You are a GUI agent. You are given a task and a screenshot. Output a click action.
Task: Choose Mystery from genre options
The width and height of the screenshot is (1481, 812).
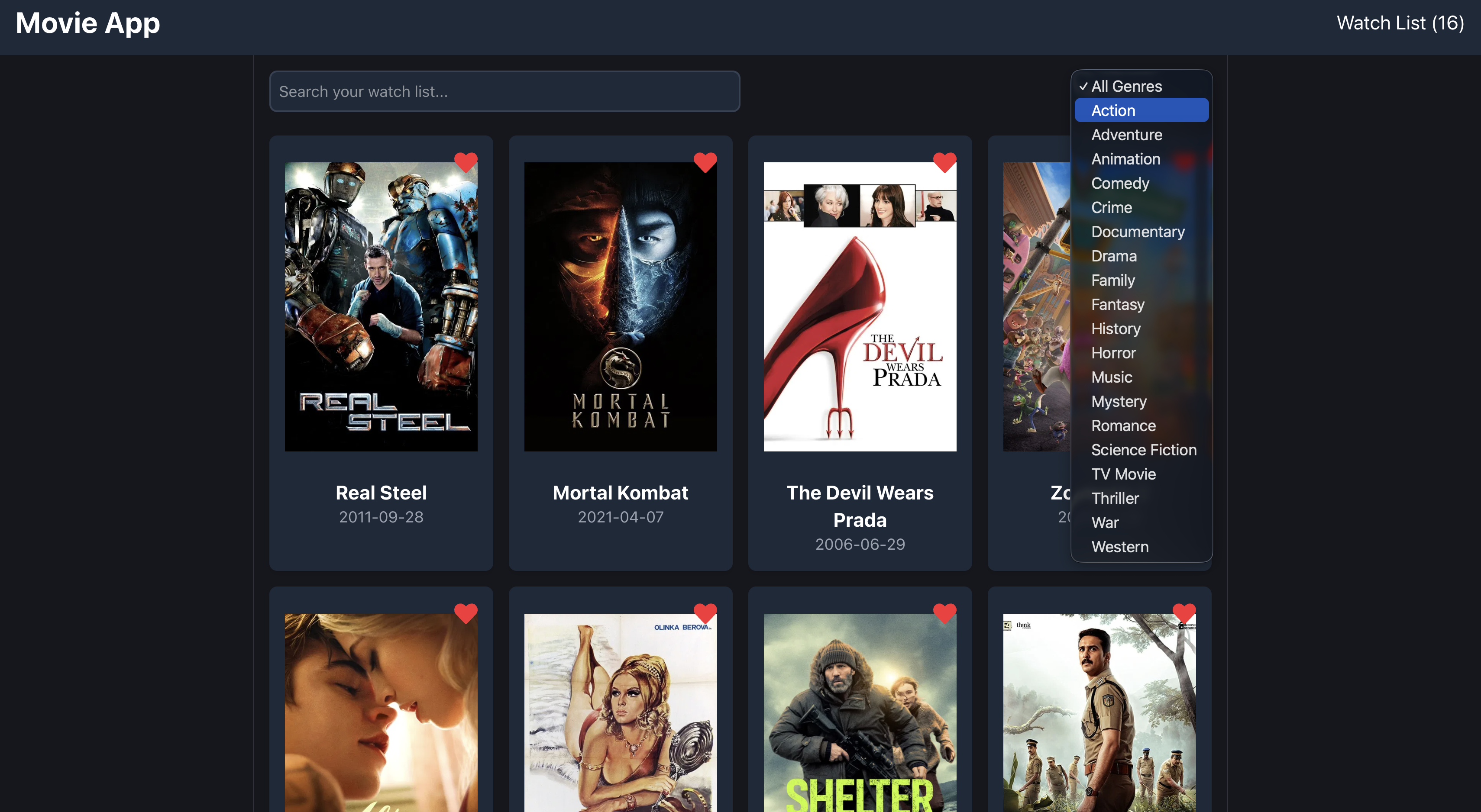(1142, 402)
